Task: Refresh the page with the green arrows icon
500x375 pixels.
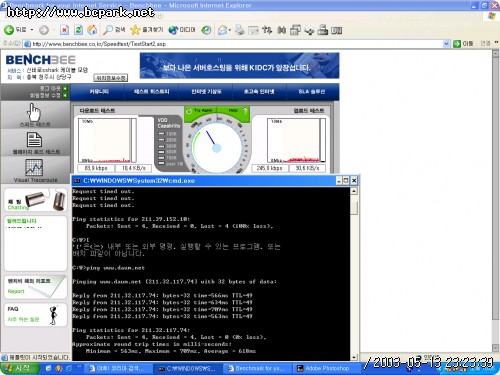Action: [x=78, y=30]
